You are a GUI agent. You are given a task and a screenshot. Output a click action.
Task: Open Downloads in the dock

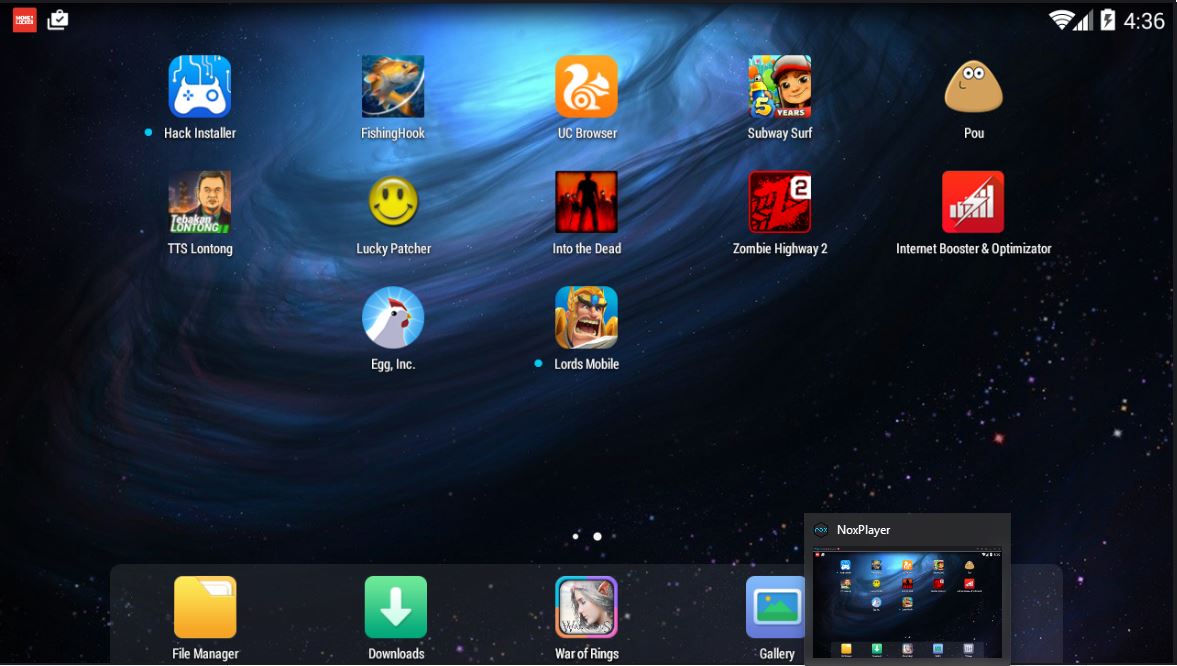click(396, 607)
